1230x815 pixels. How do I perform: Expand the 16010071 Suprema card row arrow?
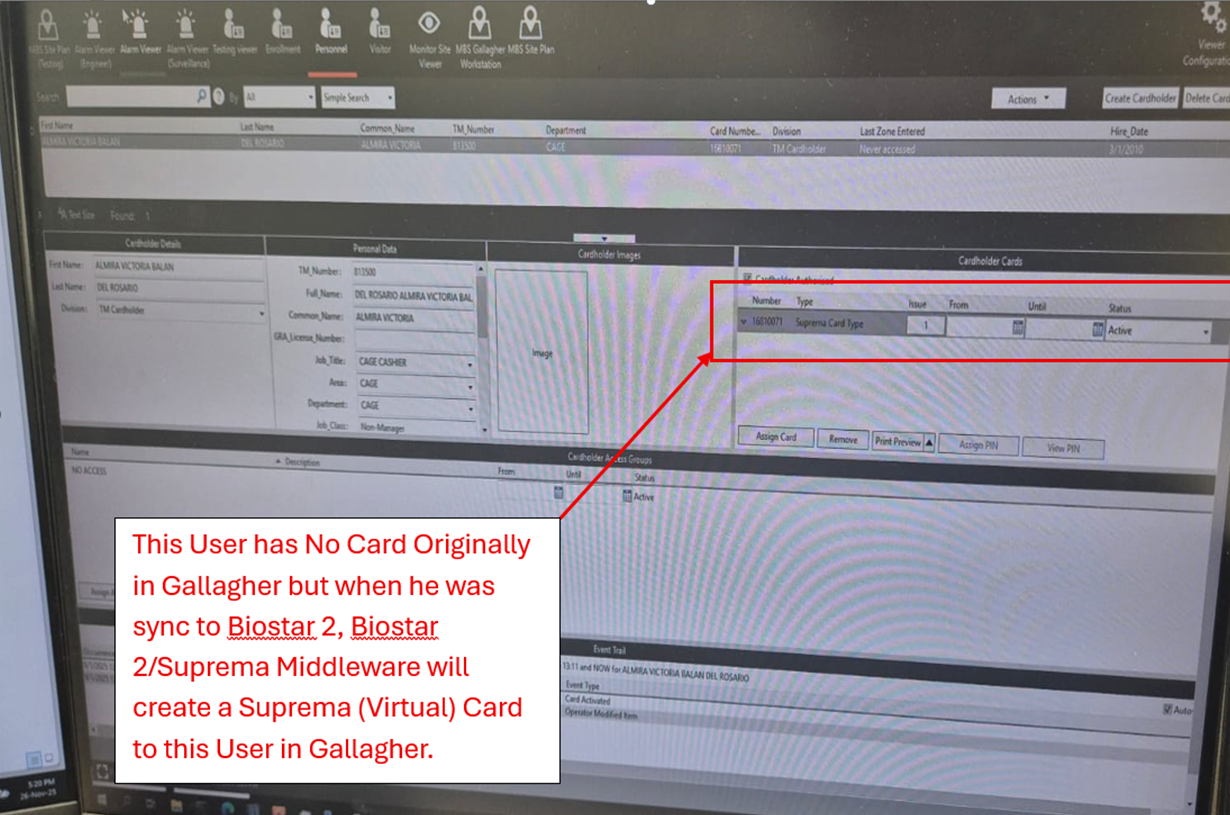[744, 323]
